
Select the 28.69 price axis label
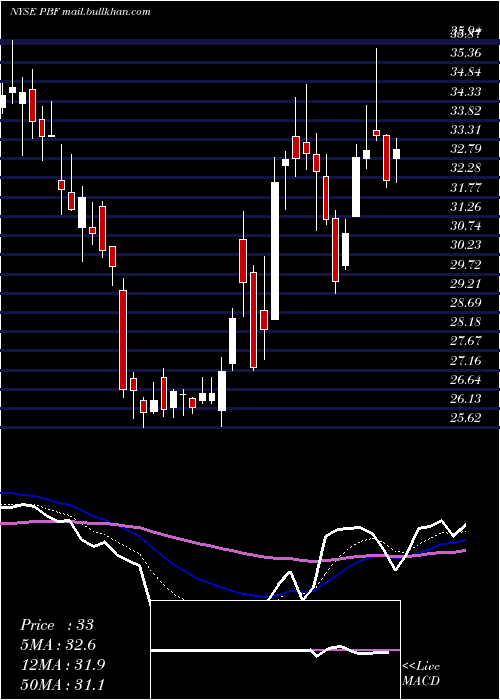click(x=466, y=303)
